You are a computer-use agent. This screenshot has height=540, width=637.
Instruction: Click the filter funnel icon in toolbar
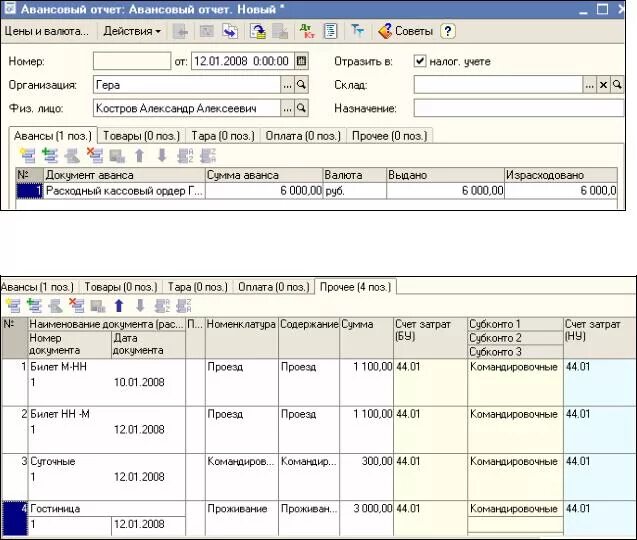point(358,30)
